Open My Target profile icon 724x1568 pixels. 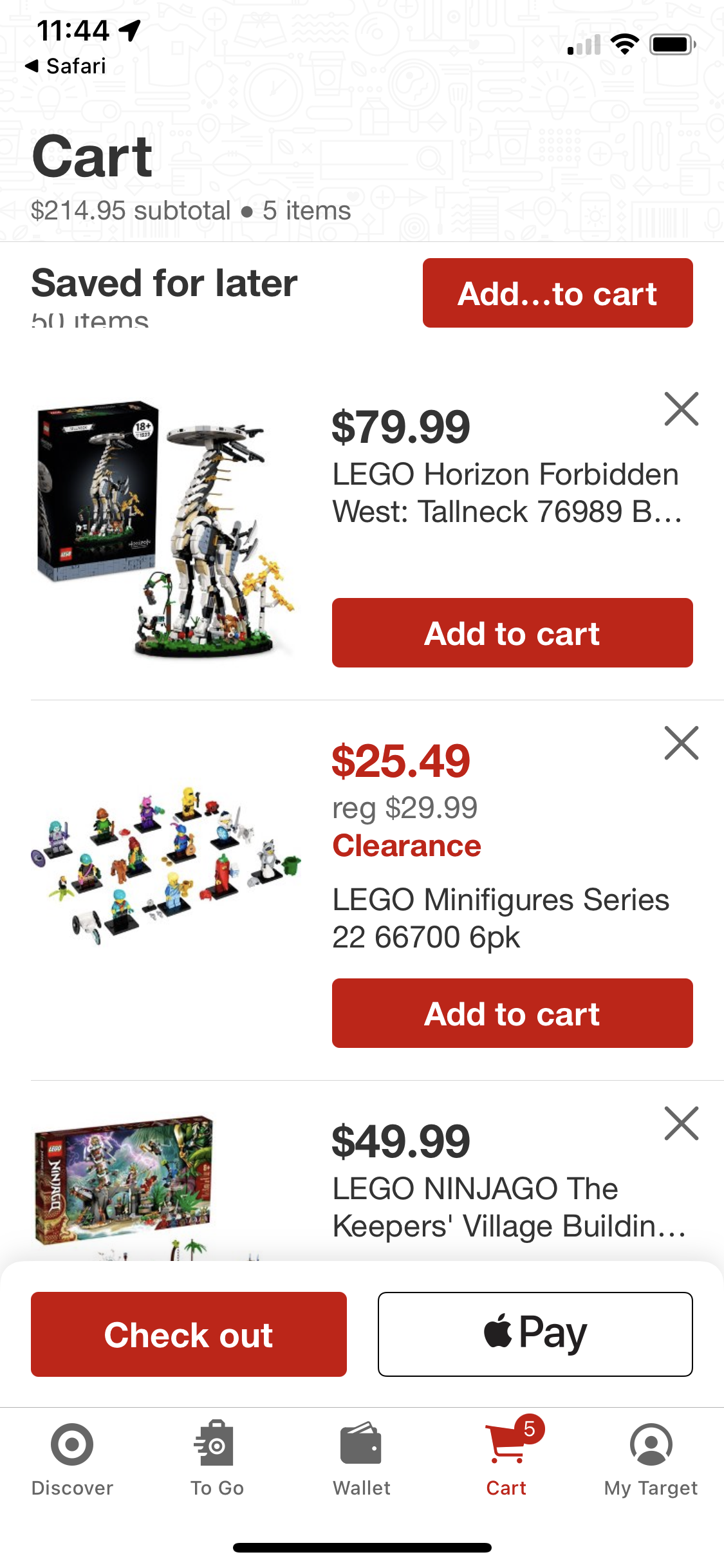pos(651,1444)
